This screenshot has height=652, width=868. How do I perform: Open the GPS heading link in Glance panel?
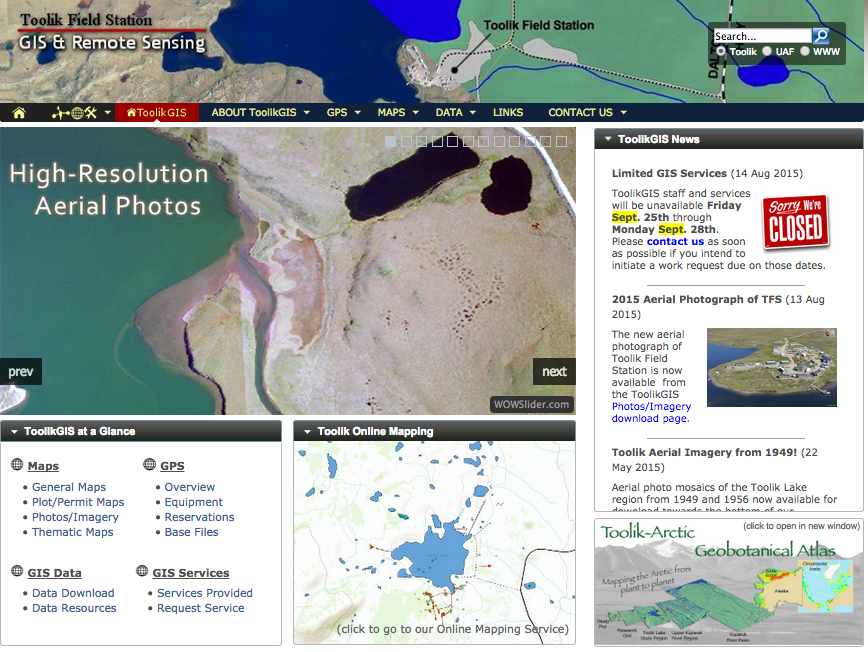(x=172, y=466)
